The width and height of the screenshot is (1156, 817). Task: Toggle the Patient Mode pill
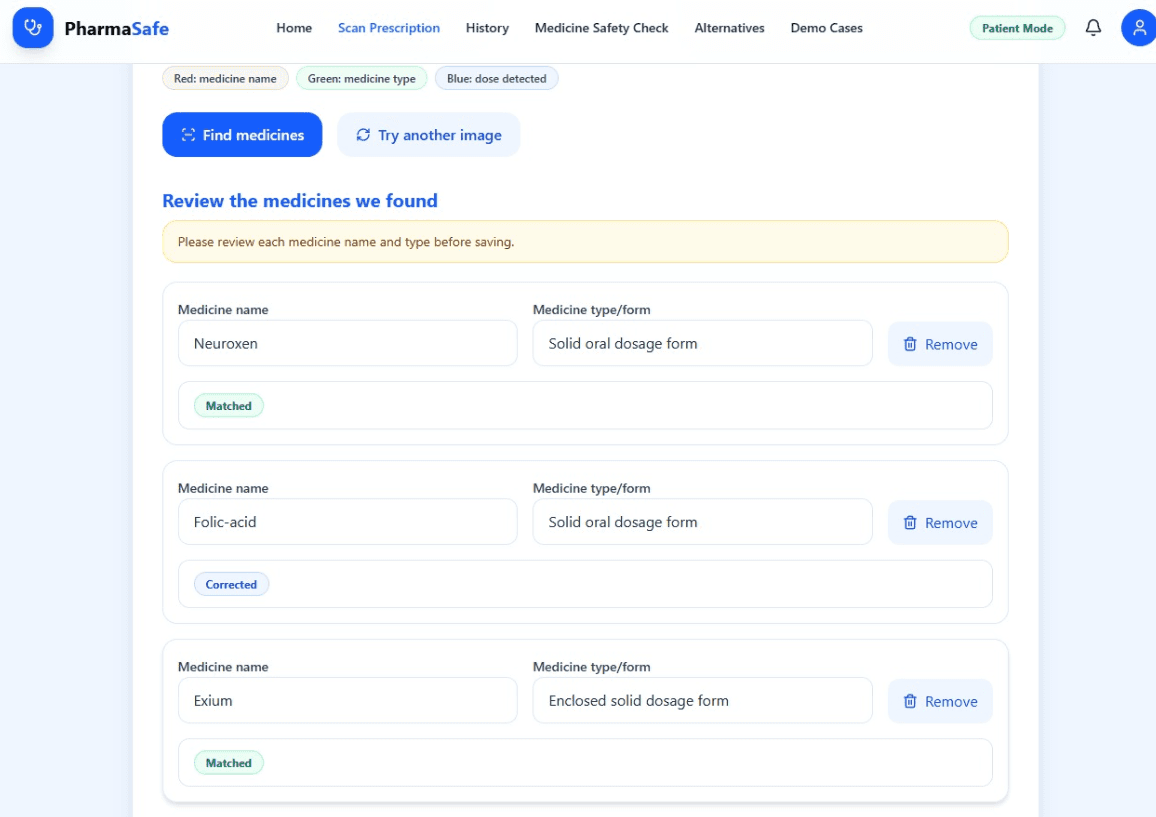[x=1017, y=28]
